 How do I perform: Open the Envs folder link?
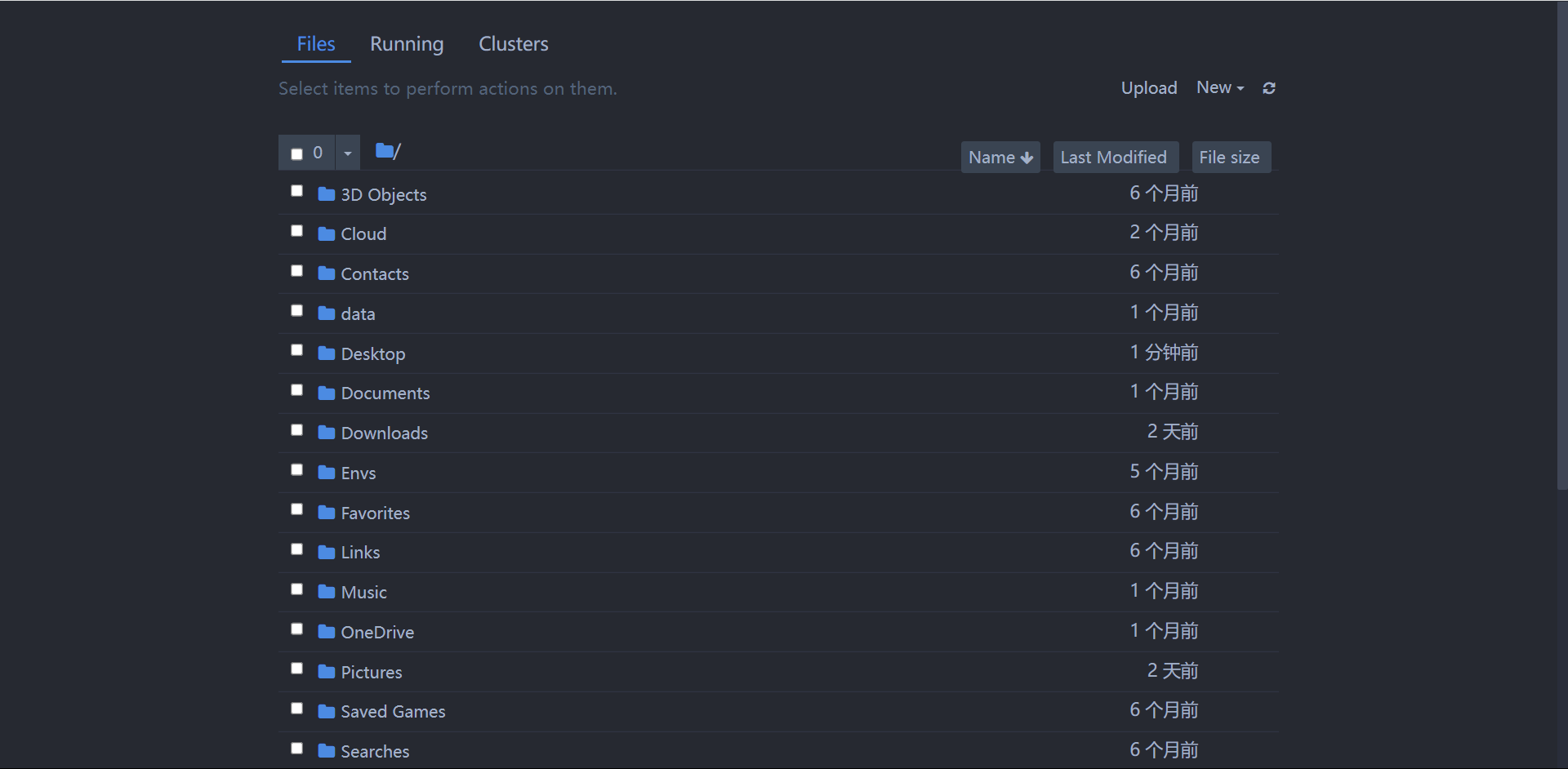(359, 473)
